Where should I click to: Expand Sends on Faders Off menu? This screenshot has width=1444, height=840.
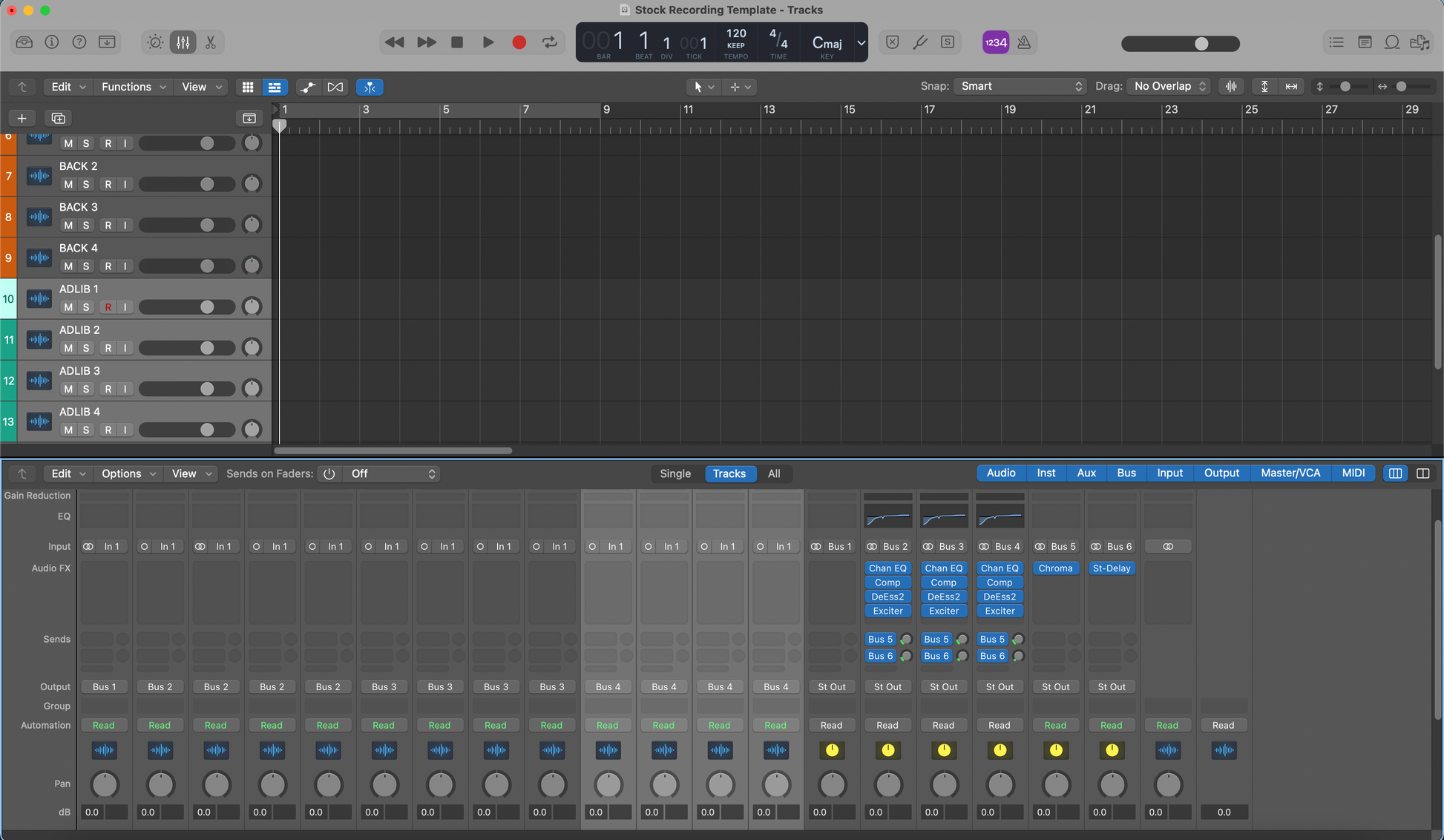(x=391, y=473)
